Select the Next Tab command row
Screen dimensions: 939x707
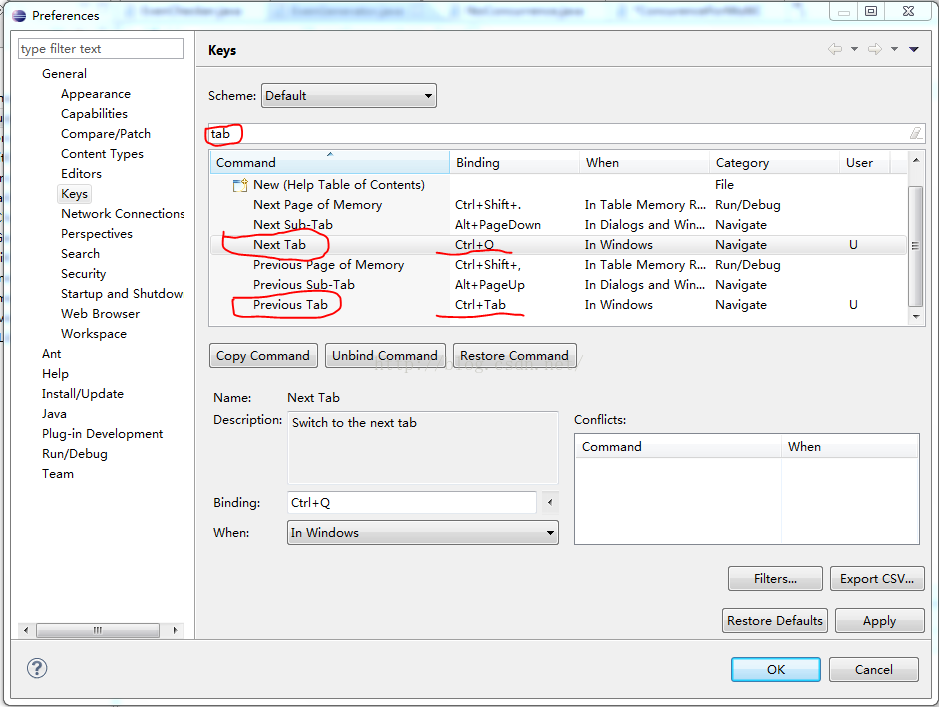(x=558, y=245)
